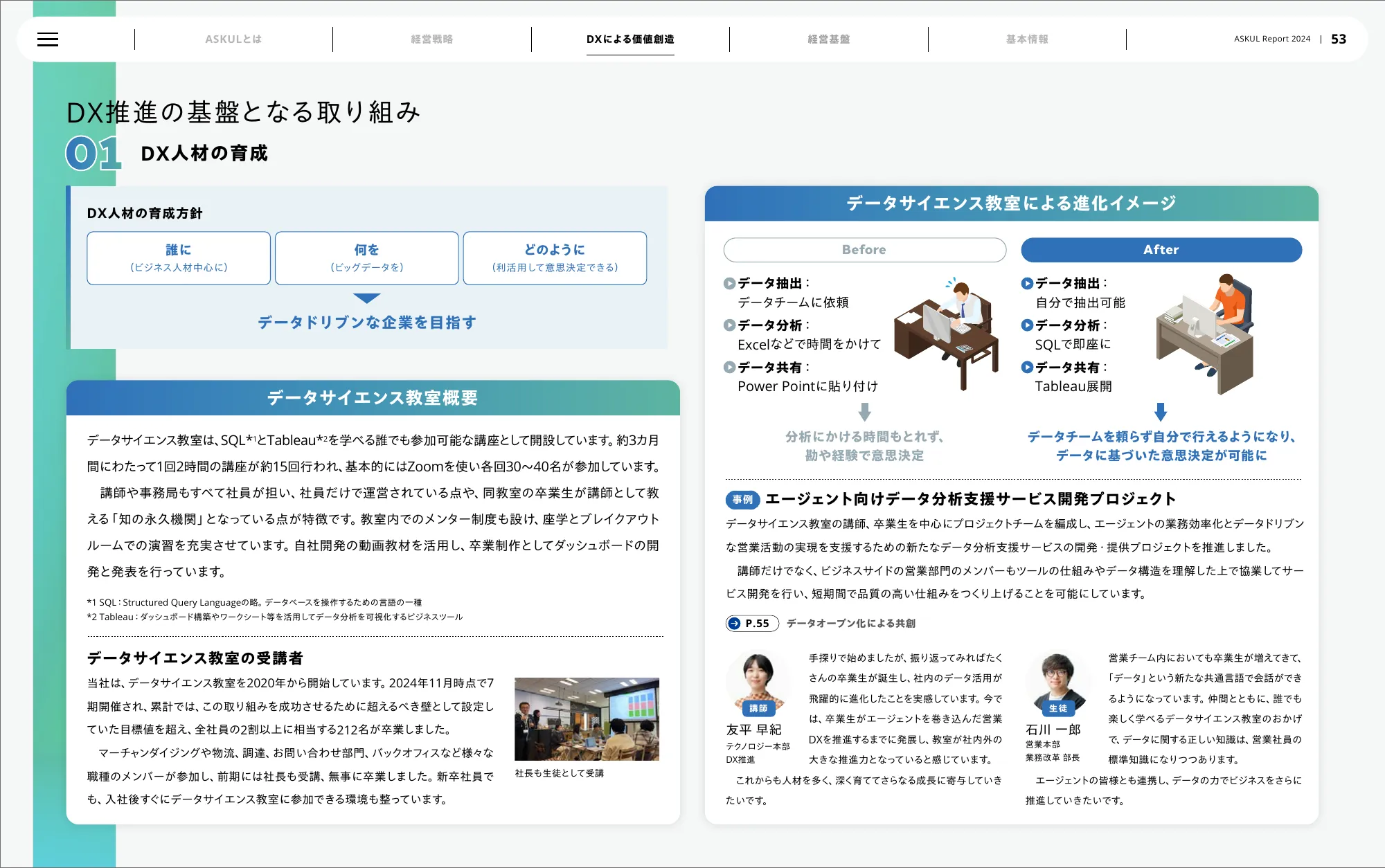Viewport: 1385px width, 868px height.
Task: Click the P.55 arrow link icon
Action: pyautogui.click(x=735, y=624)
